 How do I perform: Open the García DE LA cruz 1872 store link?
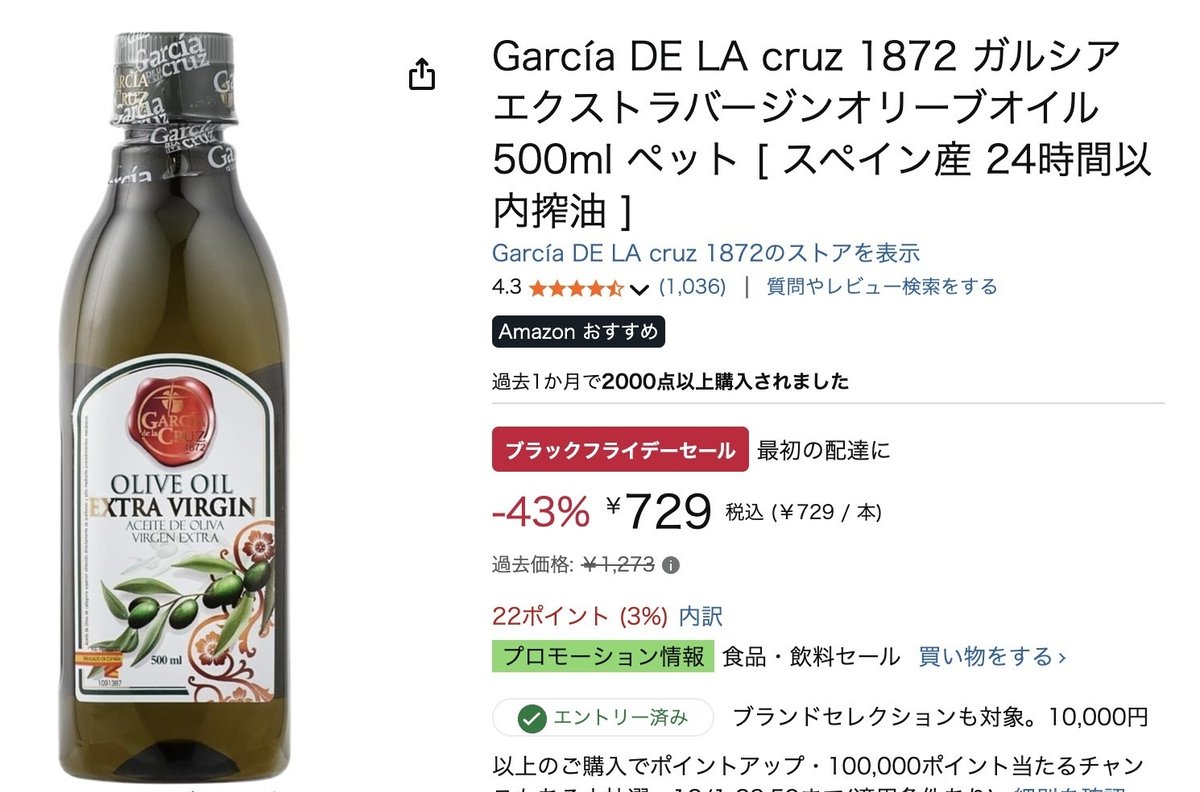pos(706,253)
